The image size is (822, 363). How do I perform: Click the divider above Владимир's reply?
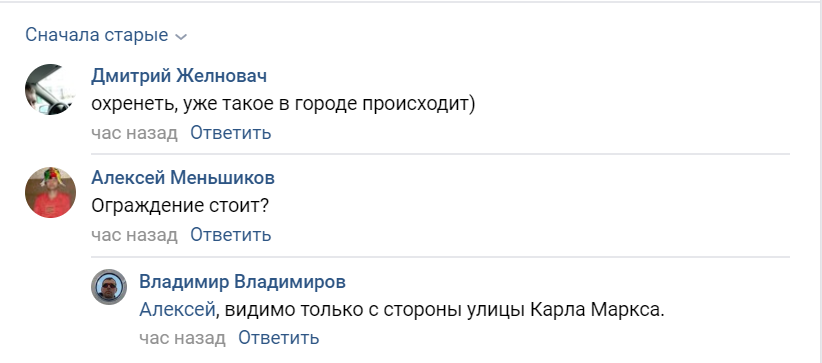440,257
